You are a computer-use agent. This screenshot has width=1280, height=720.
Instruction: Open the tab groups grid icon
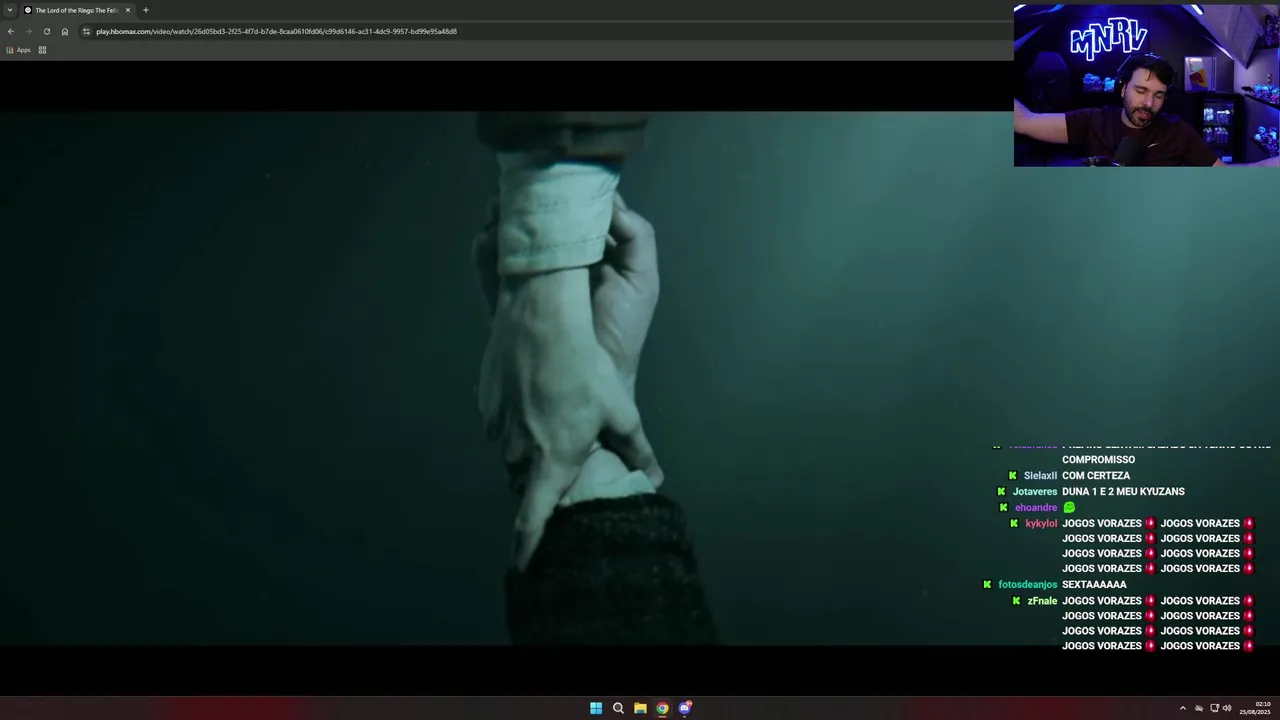coord(42,50)
